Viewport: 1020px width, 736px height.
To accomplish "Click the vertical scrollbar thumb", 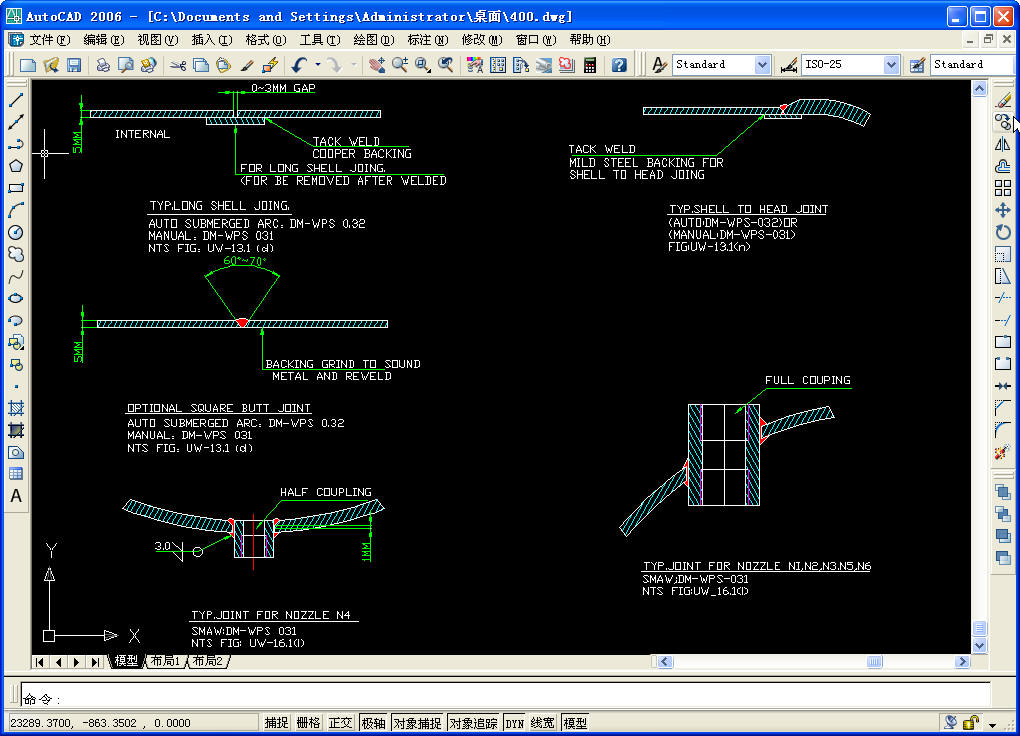I will [980, 629].
